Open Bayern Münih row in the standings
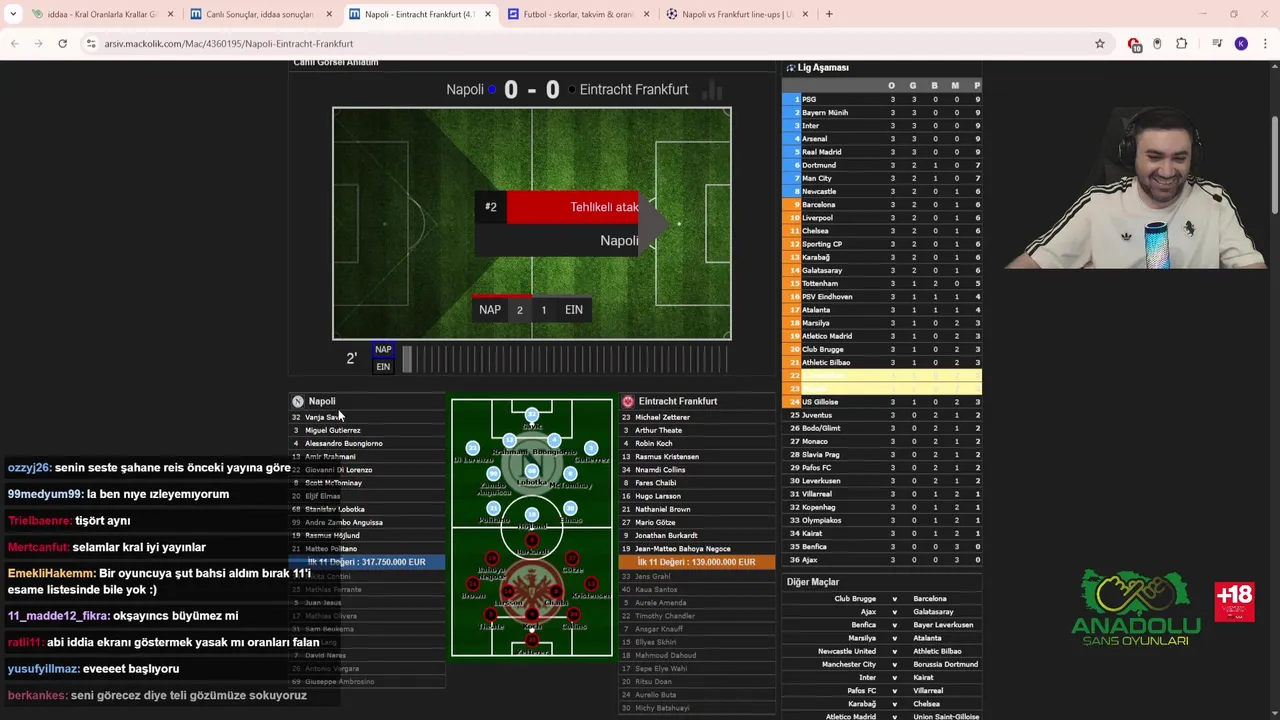Image resolution: width=1280 pixels, height=720 pixels. 881,112
